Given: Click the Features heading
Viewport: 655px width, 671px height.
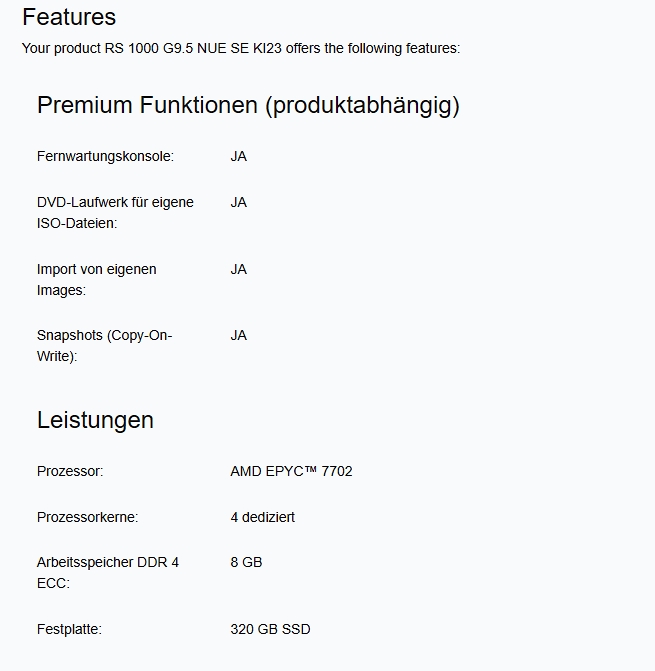Looking at the screenshot, I should click(69, 18).
